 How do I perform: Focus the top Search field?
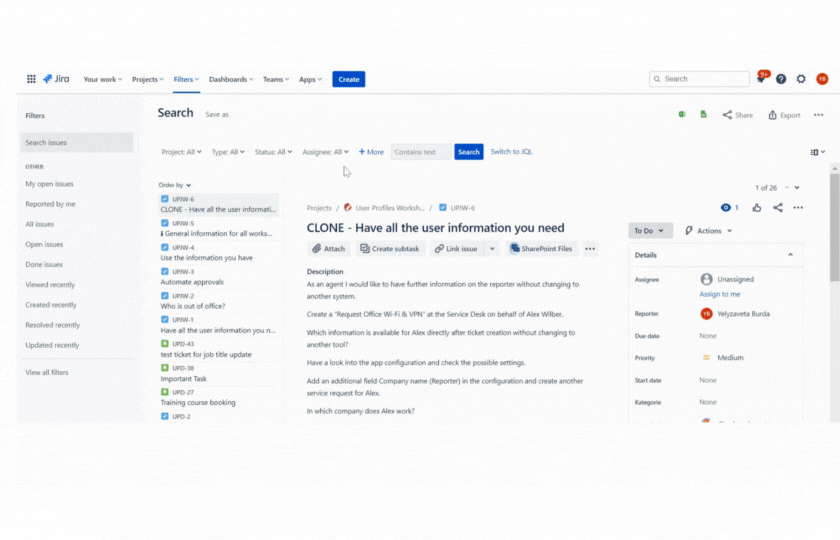[699, 79]
